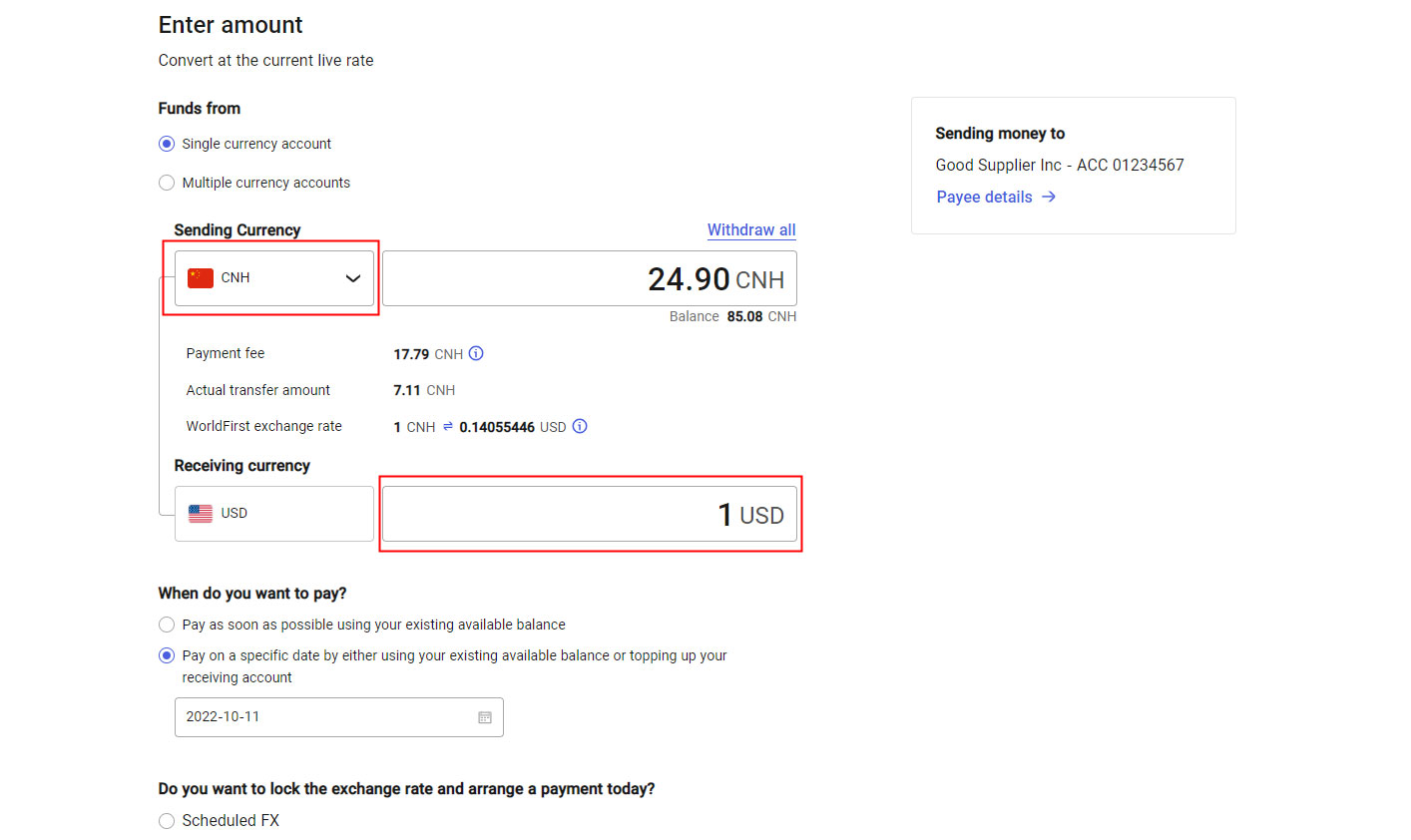Click the arrow next to Payee details

(1049, 197)
